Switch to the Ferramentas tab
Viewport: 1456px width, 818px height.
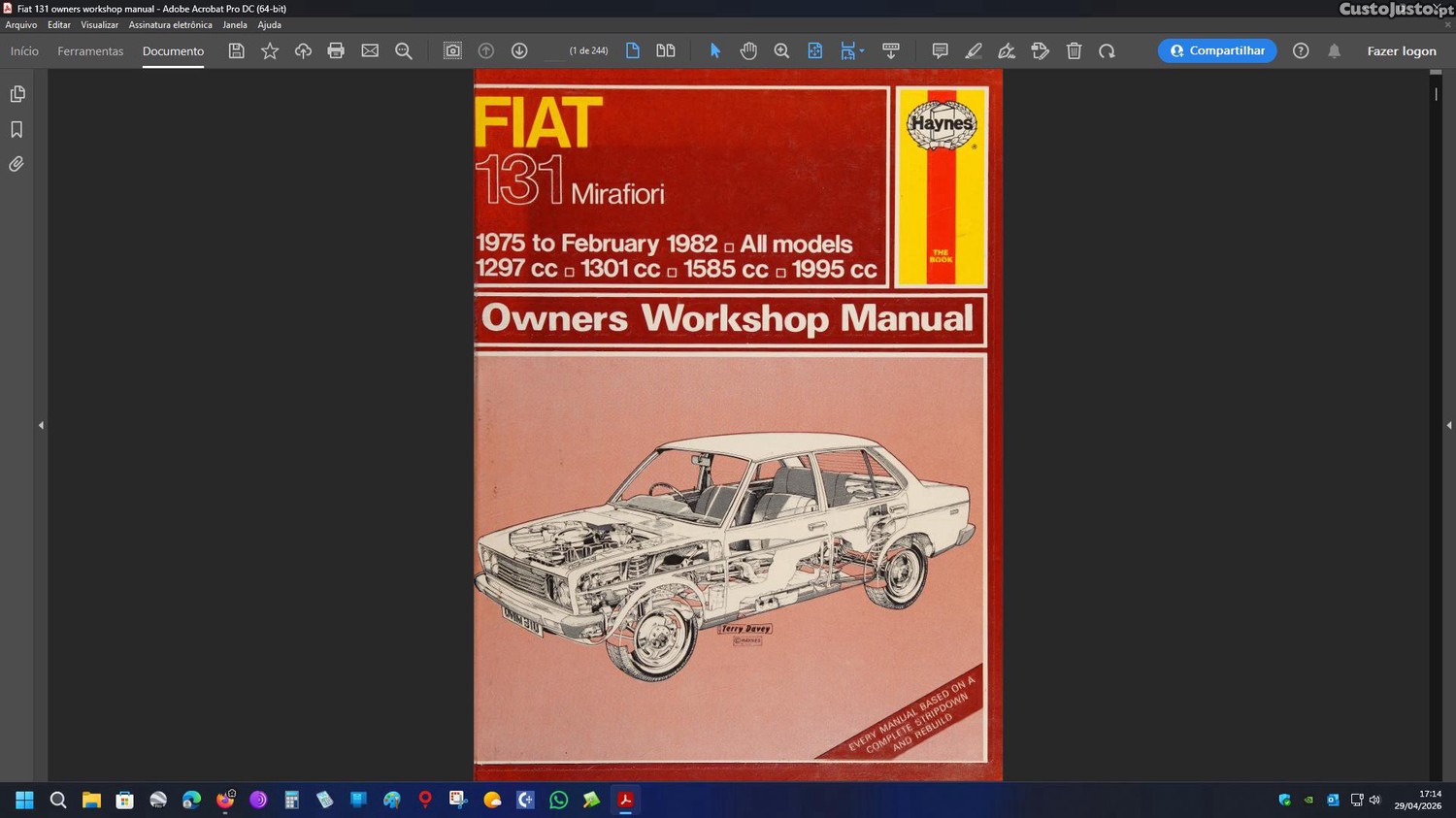(x=90, y=51)
